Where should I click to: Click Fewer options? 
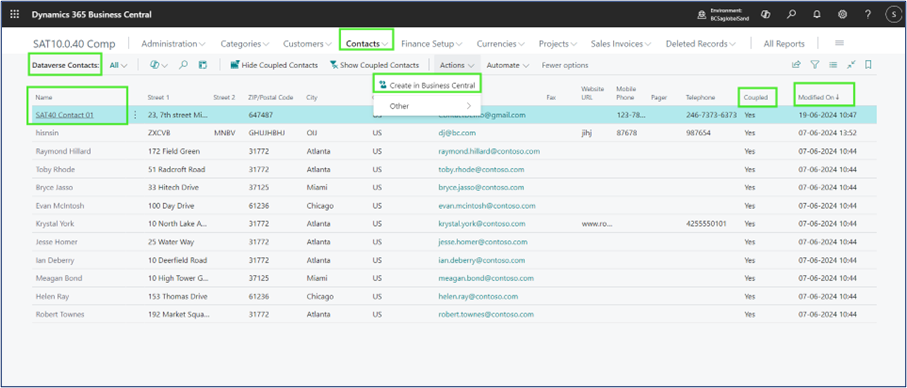[x=565, y=65]
